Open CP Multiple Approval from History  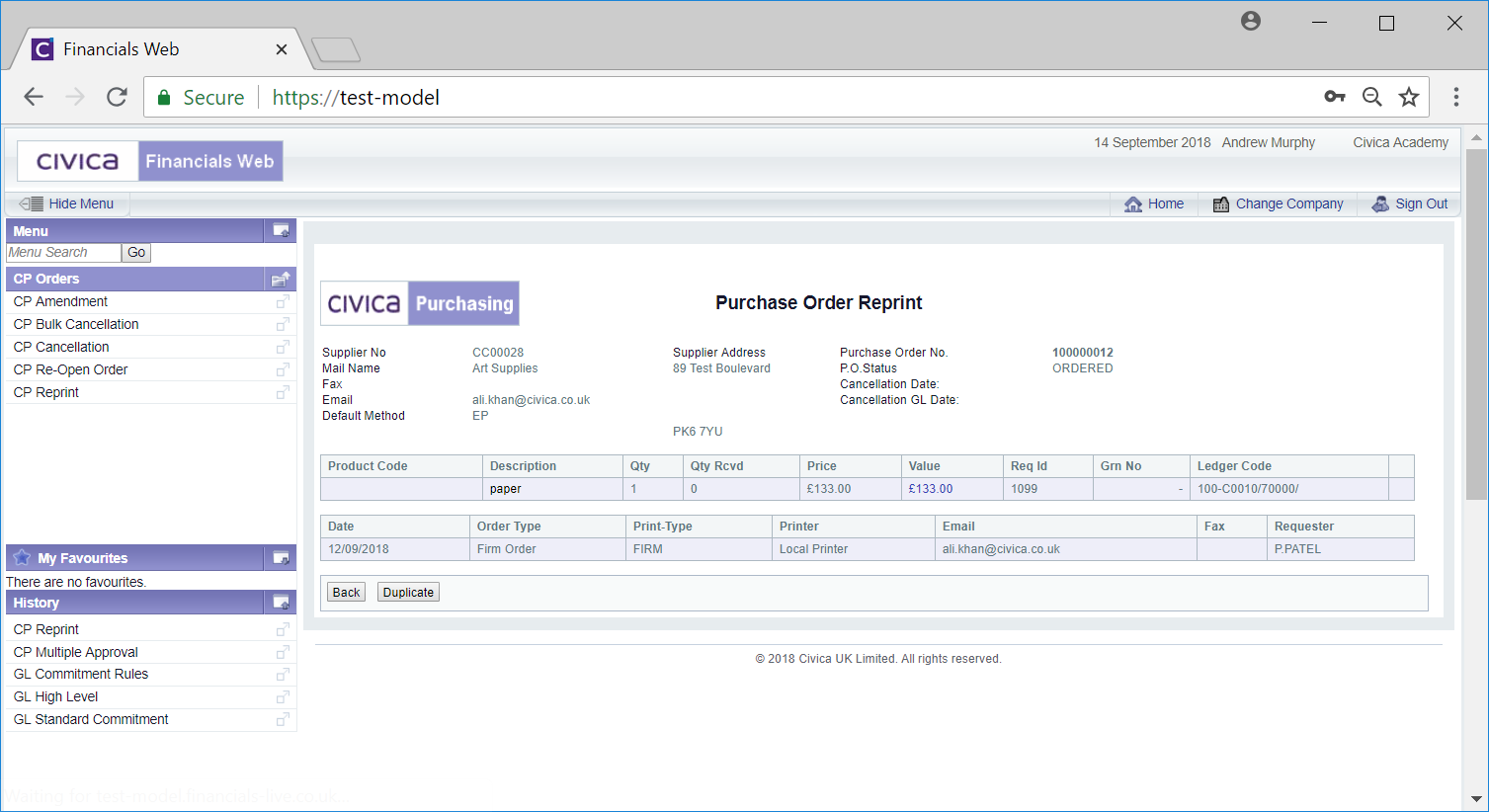point(76,652)
